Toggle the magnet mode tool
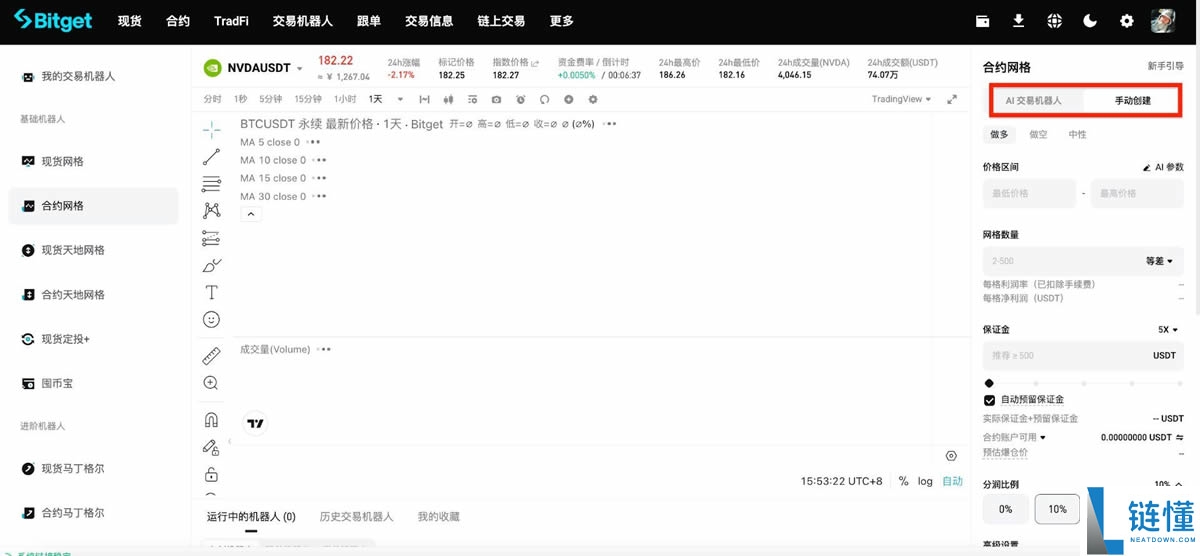 point(211,420)
